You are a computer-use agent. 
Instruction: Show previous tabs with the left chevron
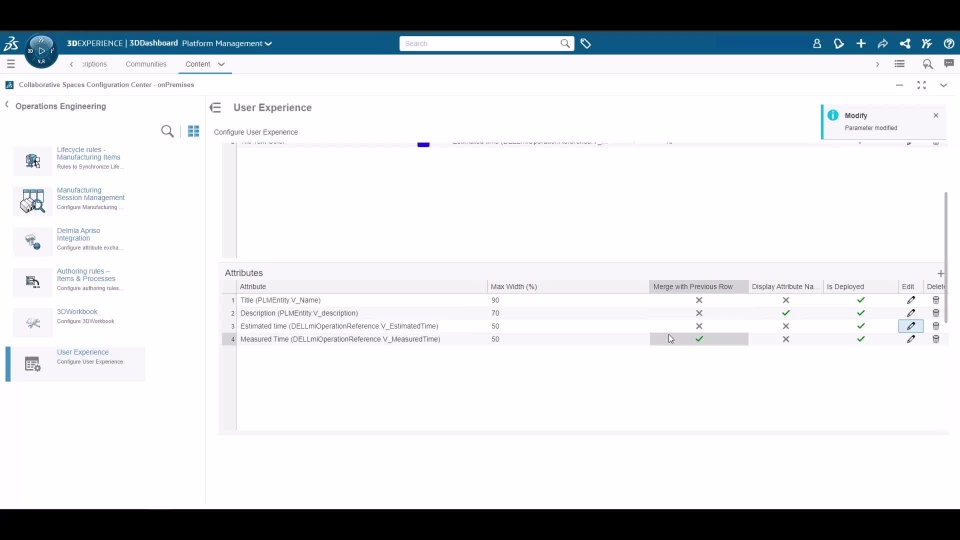pos(72,64)
